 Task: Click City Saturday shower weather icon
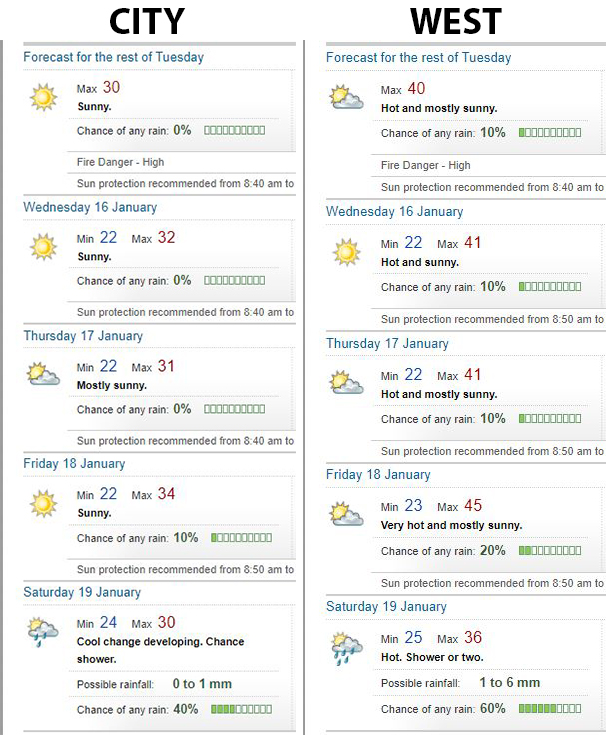coord(43,631)
